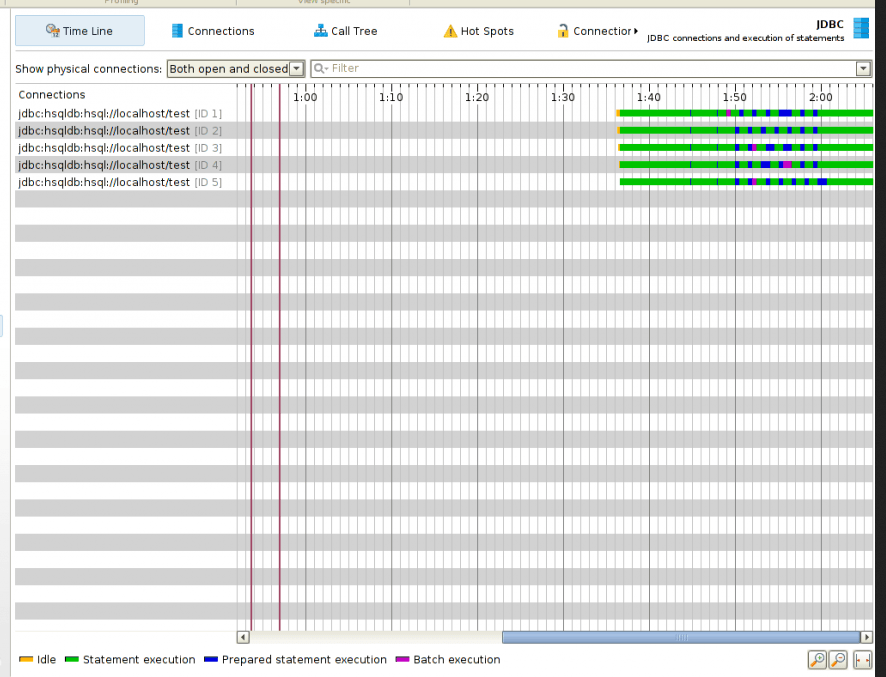886x677 pixels.
Task: Click the Call Tree hierarchy icon
Action: pyautogui.click(x=320, y=31)
